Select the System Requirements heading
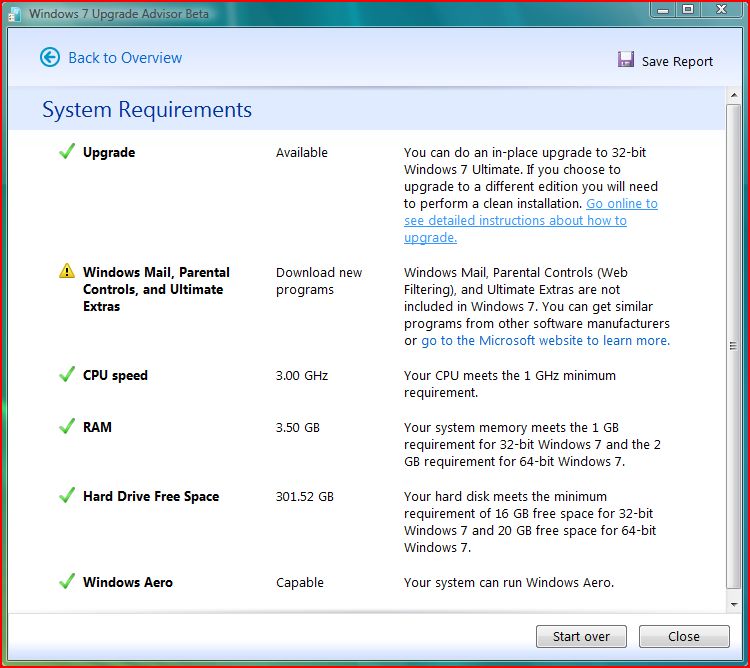The image size is (750, 668). (147, 110)
